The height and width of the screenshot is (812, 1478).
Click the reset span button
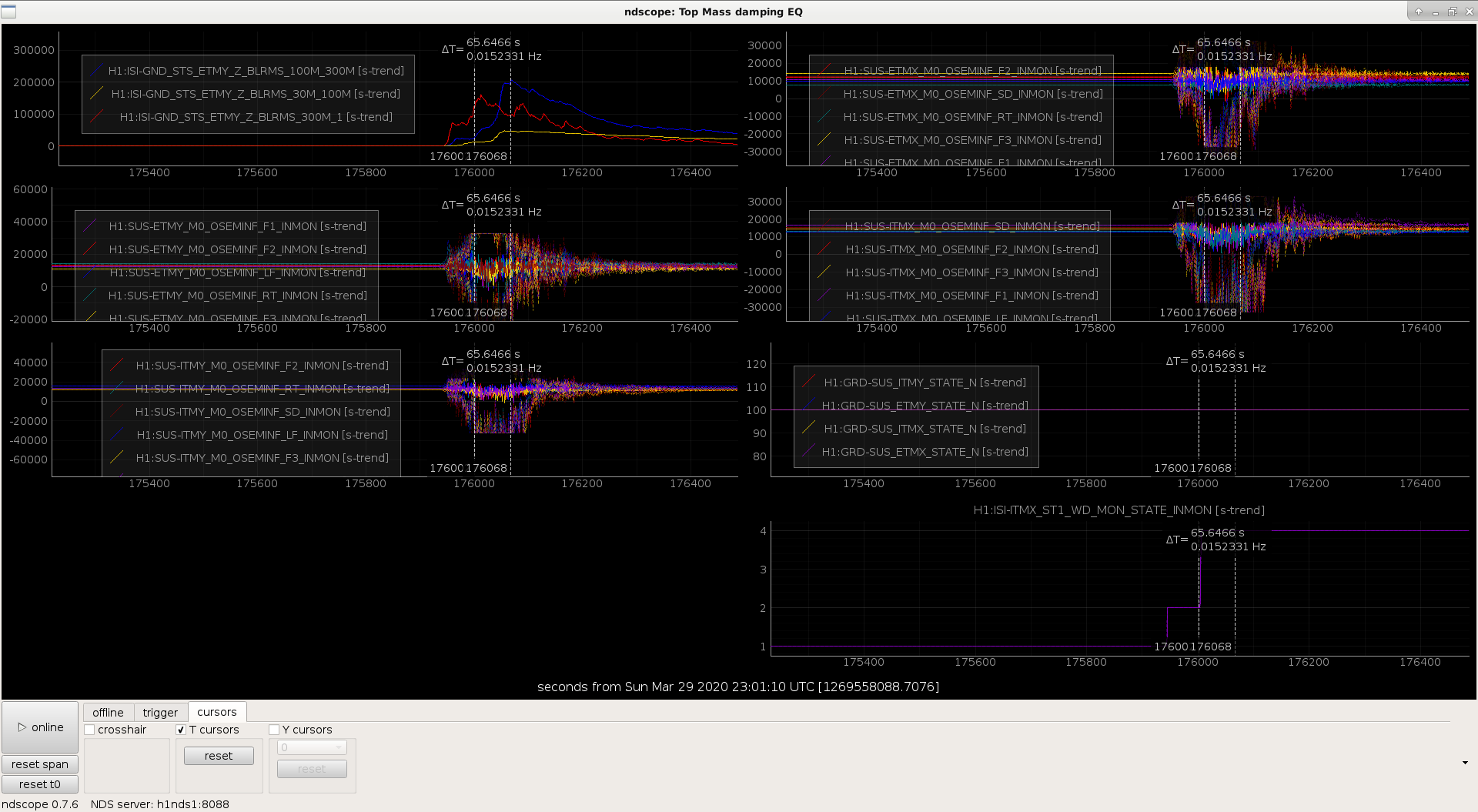click(x=40, y=764)
